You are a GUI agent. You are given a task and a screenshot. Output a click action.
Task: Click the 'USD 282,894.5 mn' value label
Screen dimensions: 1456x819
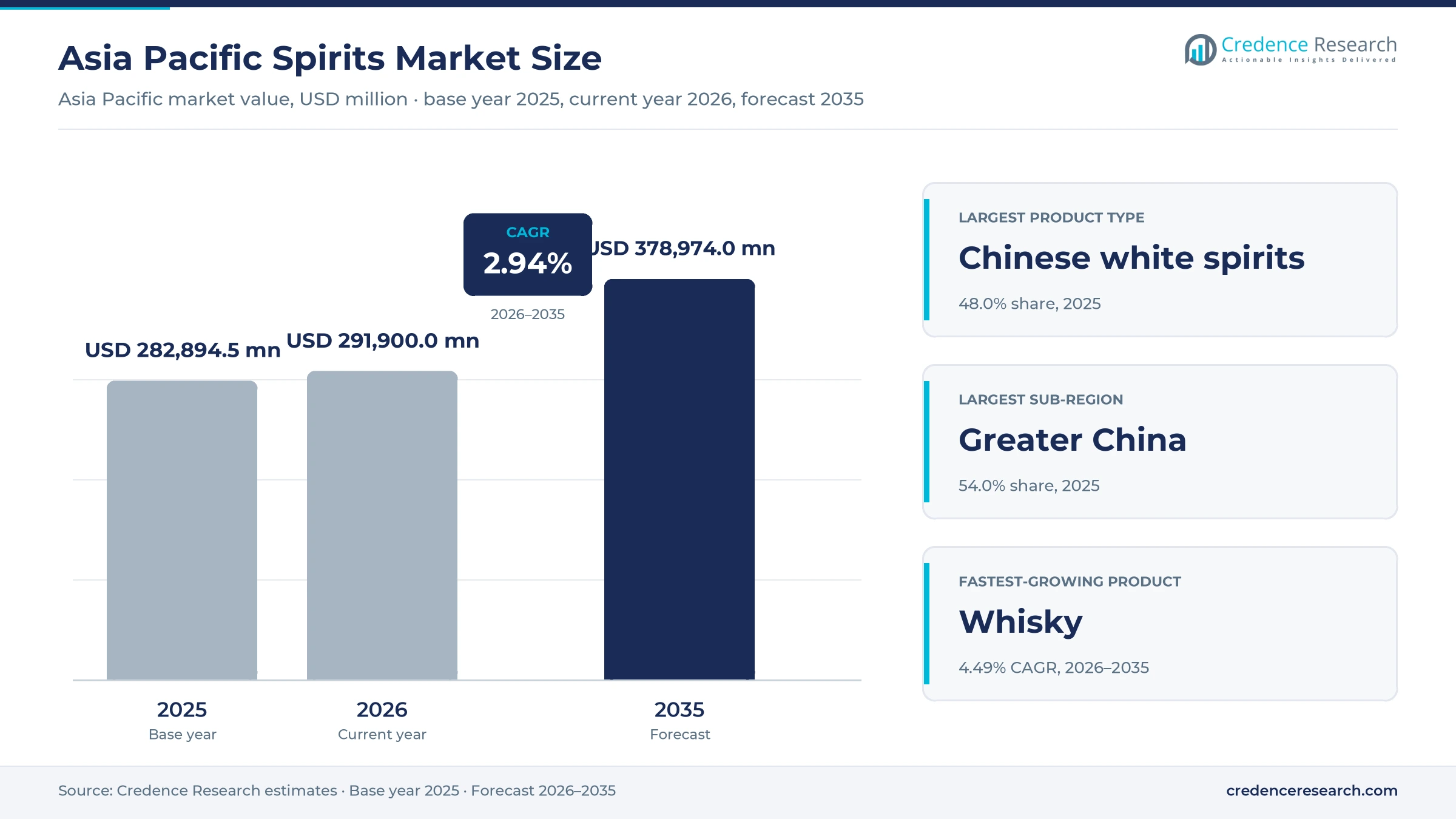point(183,350)
